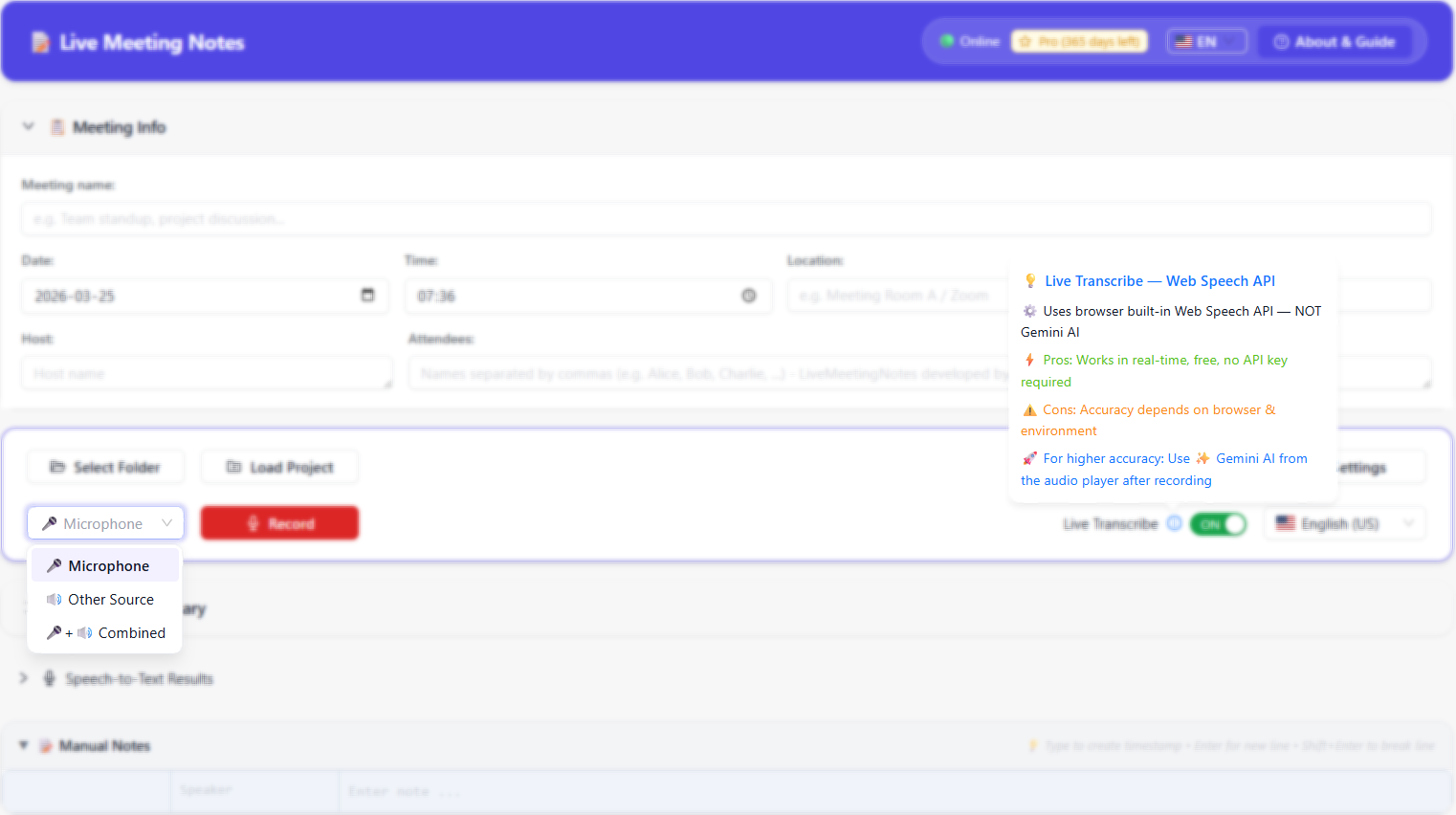Open the time picker clock icon
Screen dimensions: 1456x815
(x=749, y=296)
